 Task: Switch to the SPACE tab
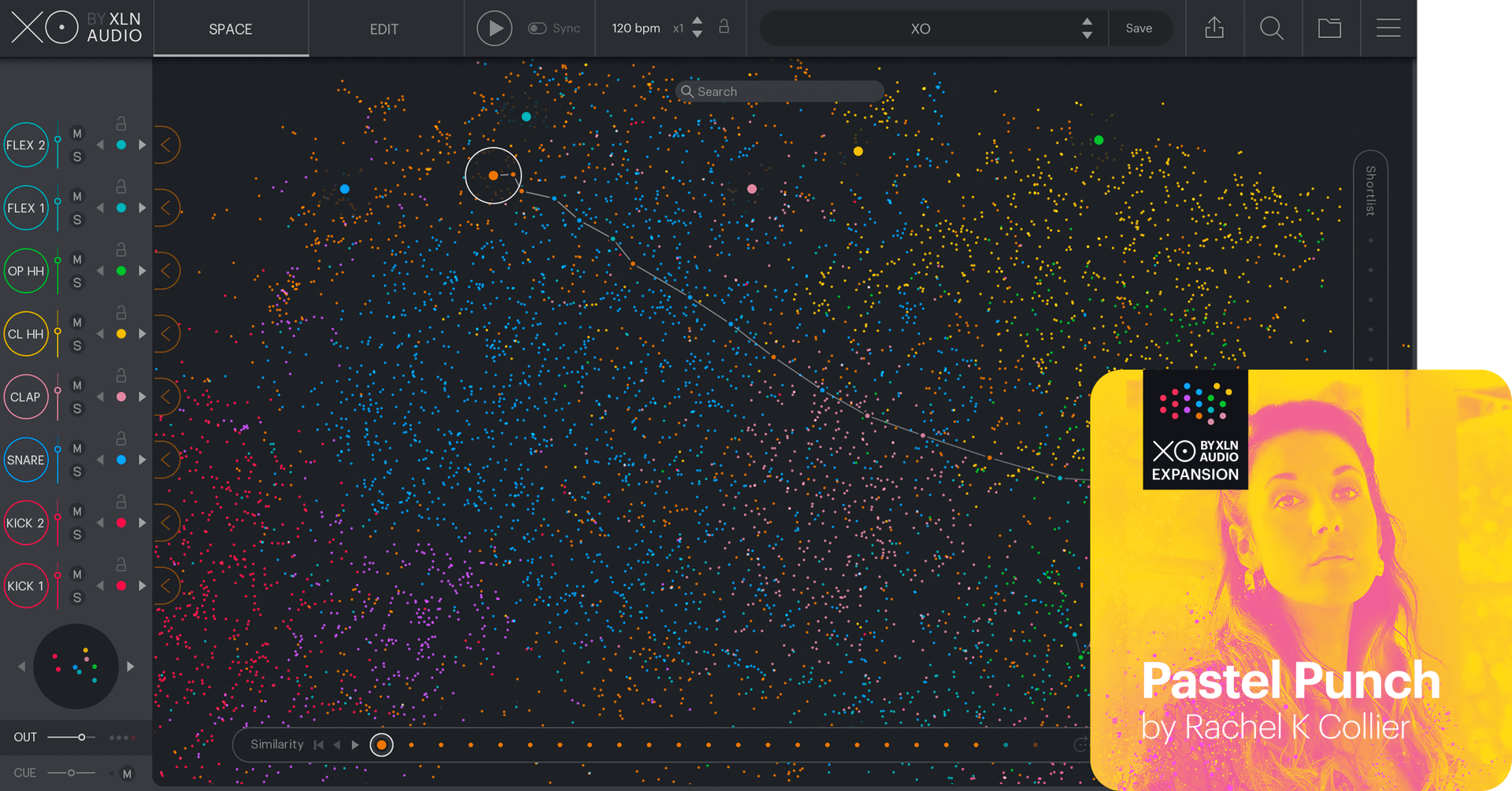(231, 29)
